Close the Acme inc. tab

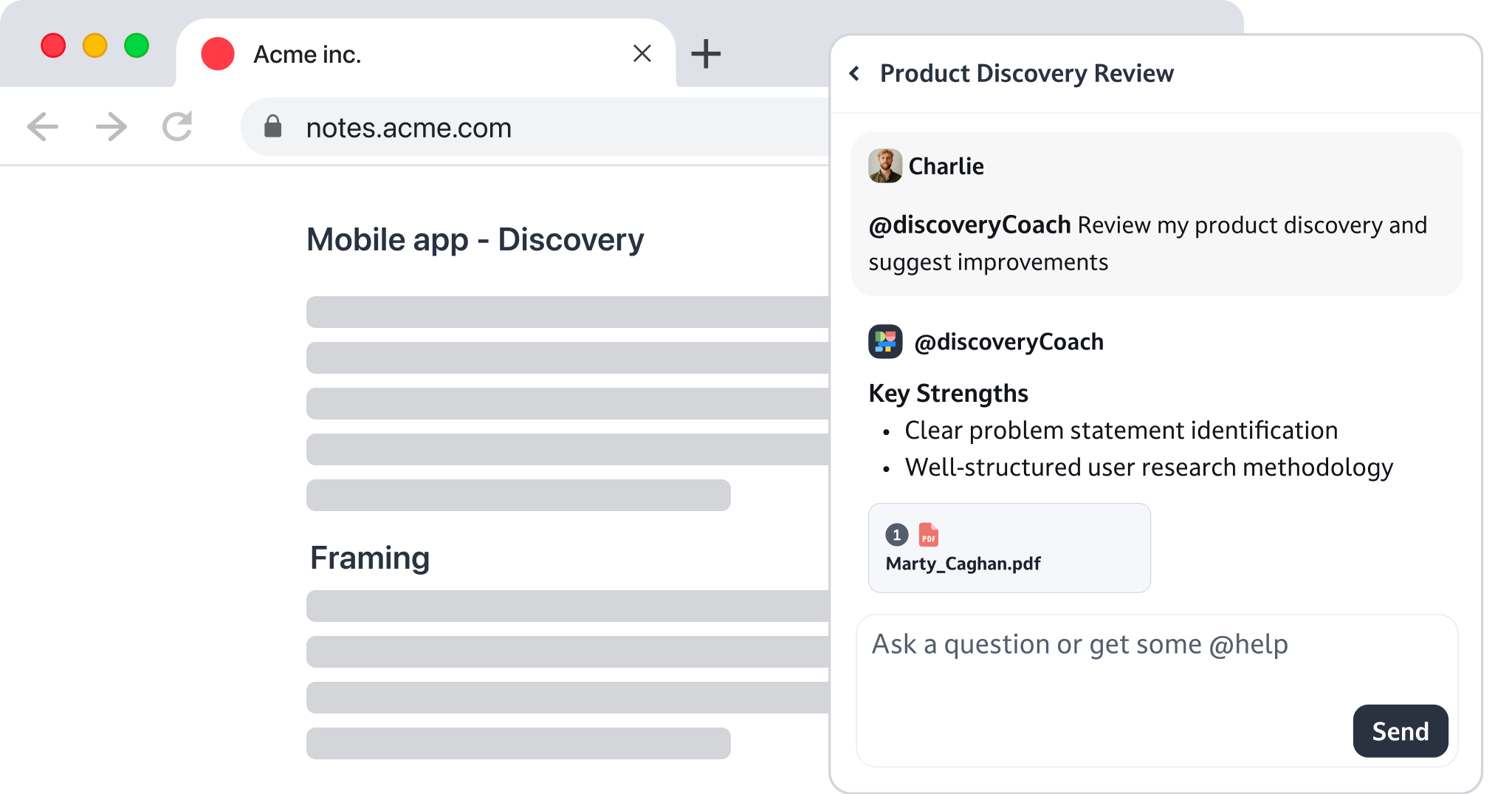(642, 54)
